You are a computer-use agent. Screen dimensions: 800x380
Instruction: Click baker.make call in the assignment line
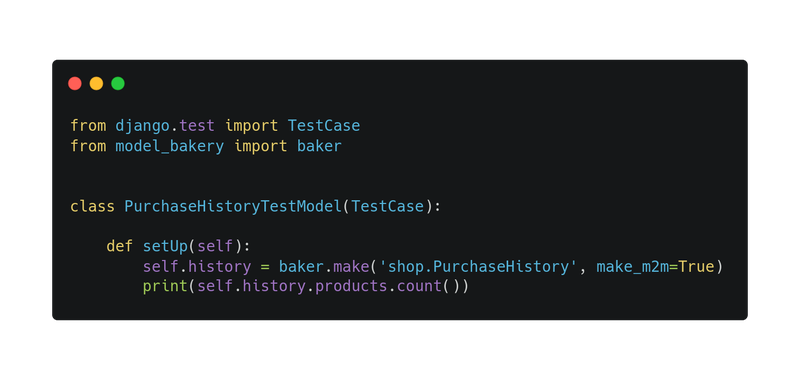[324, 267]
